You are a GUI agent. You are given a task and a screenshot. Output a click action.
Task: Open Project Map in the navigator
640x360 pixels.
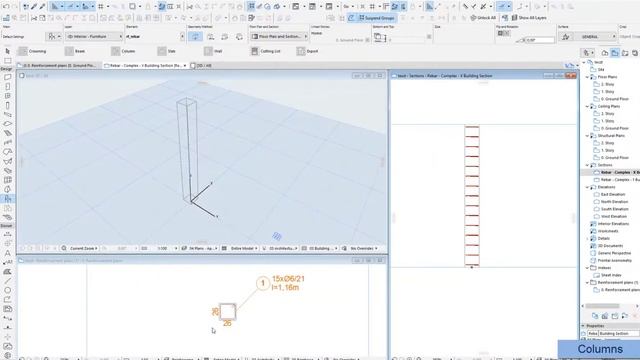605,53
